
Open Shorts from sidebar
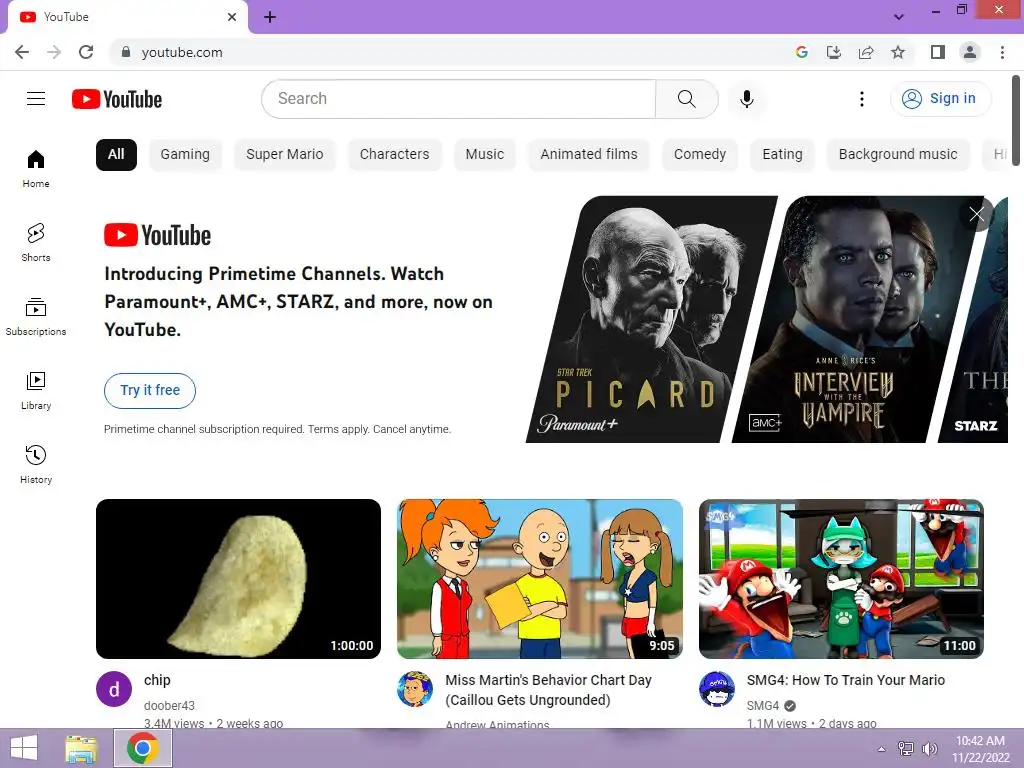36,242
